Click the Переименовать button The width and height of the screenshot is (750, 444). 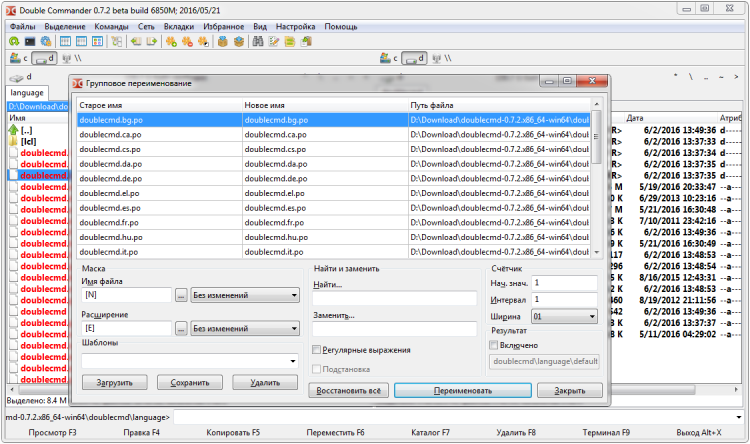coord(463,390)
